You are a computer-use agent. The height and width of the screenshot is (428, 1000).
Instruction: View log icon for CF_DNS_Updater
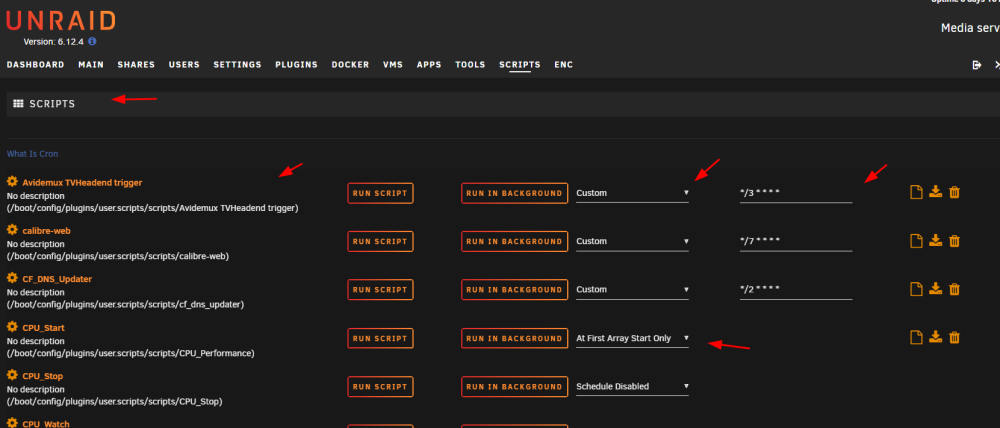pyautogui.click(x=916, y=289)
